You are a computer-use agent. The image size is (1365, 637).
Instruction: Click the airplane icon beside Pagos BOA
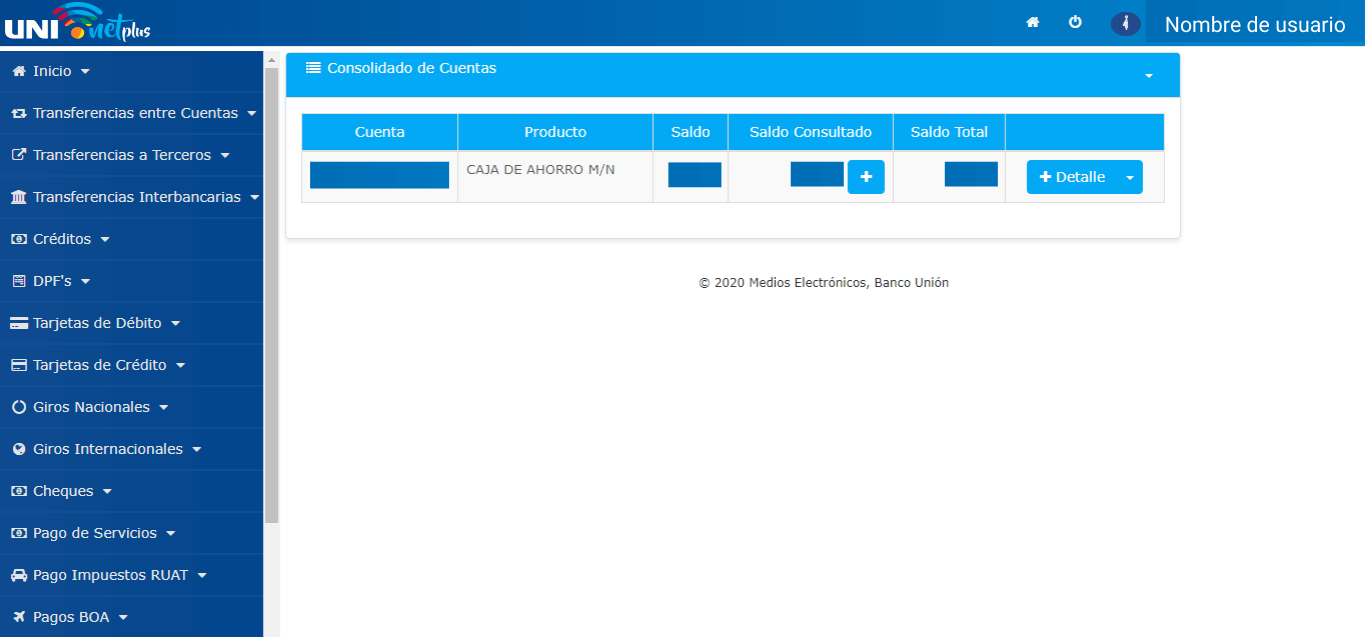[x=18, y=618]
